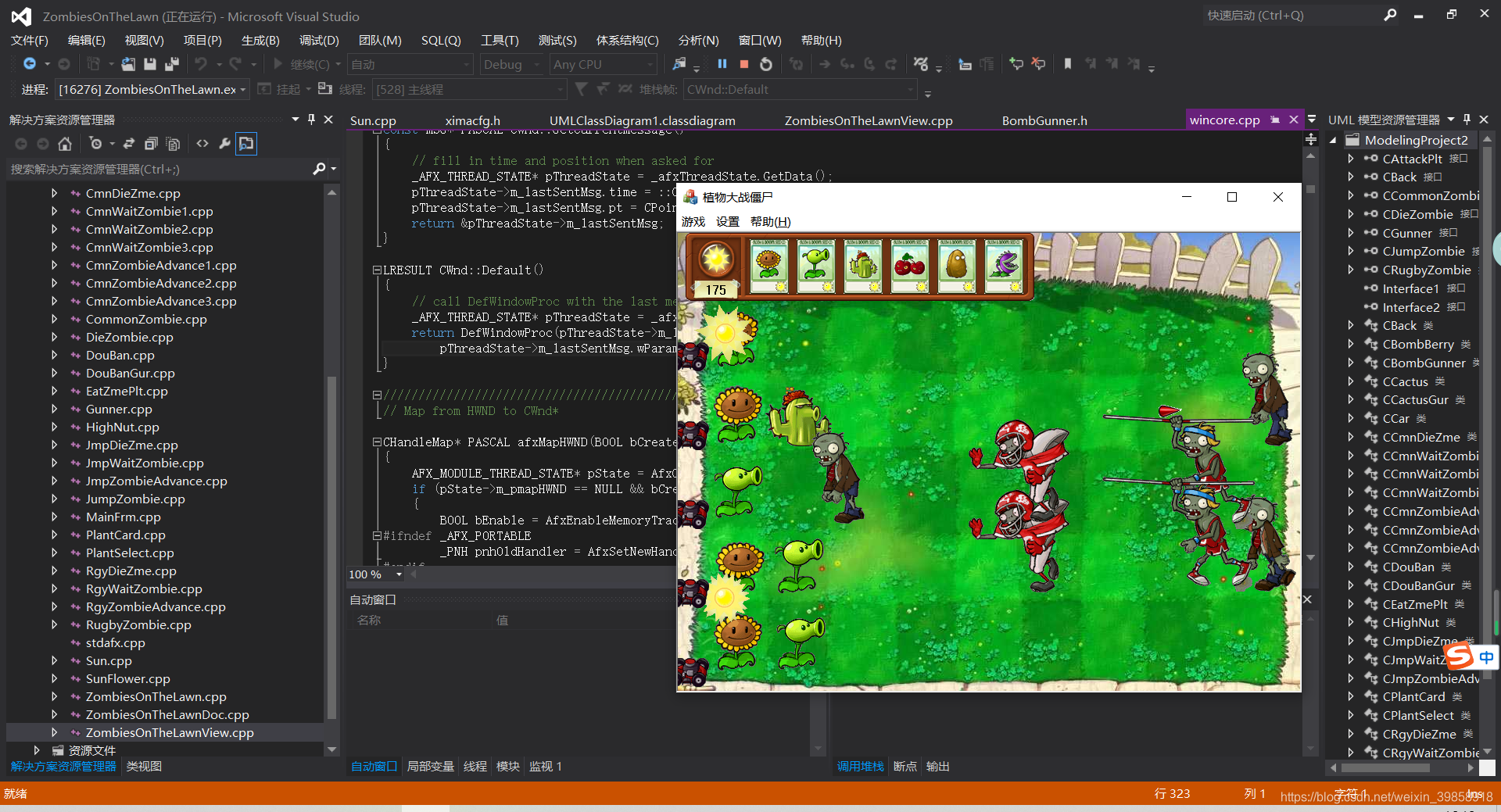The height and width of the screenshot is (812, 1501).
Task: Switch to 输出 tab
Action: tap(938, 767)
